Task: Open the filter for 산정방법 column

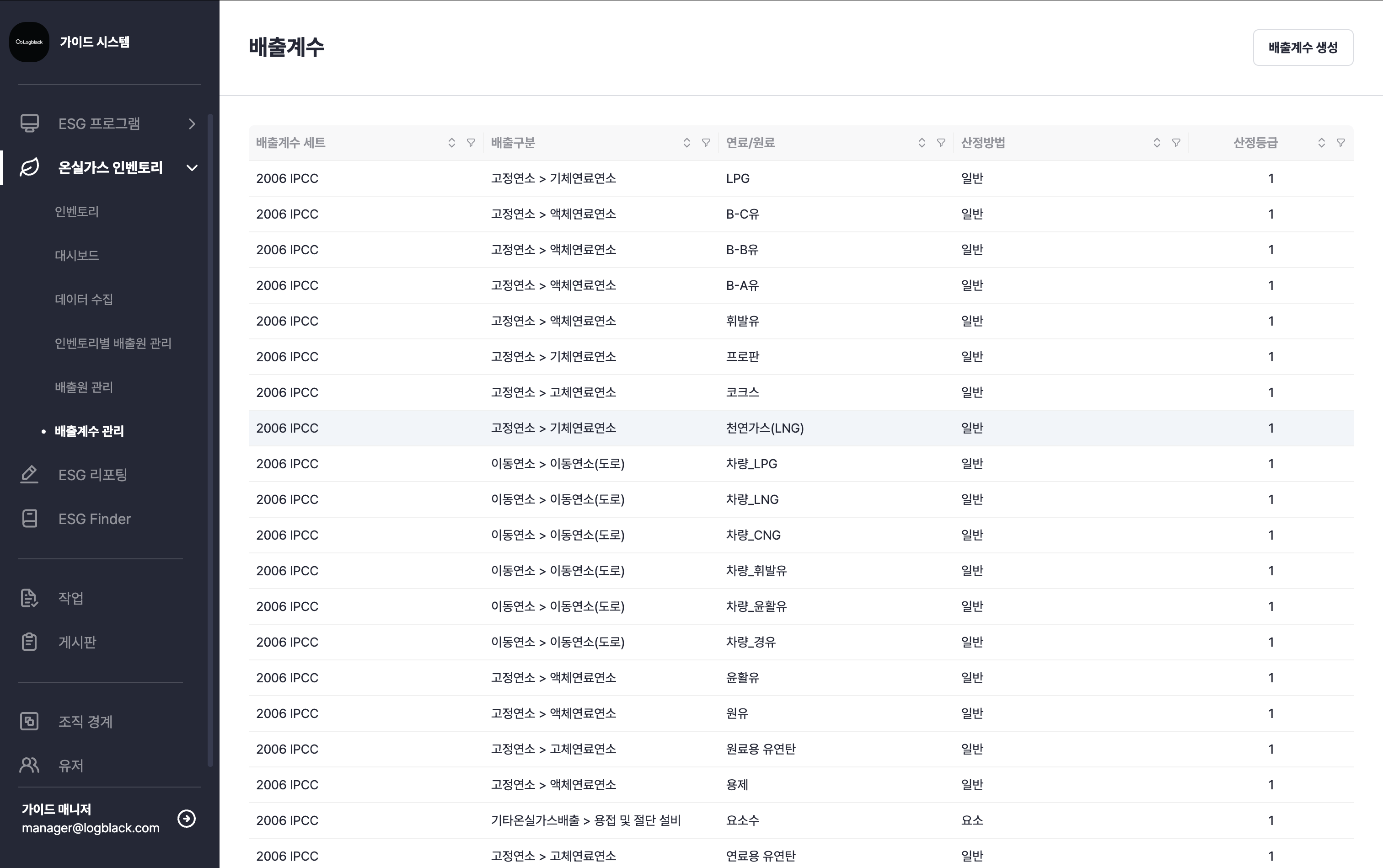Action: click(1176, 143)
